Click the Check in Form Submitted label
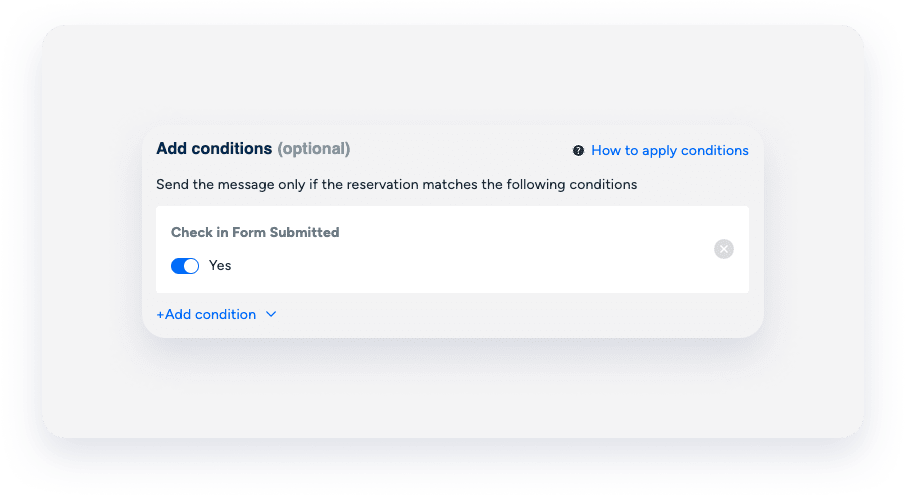 tap(255, 232)
